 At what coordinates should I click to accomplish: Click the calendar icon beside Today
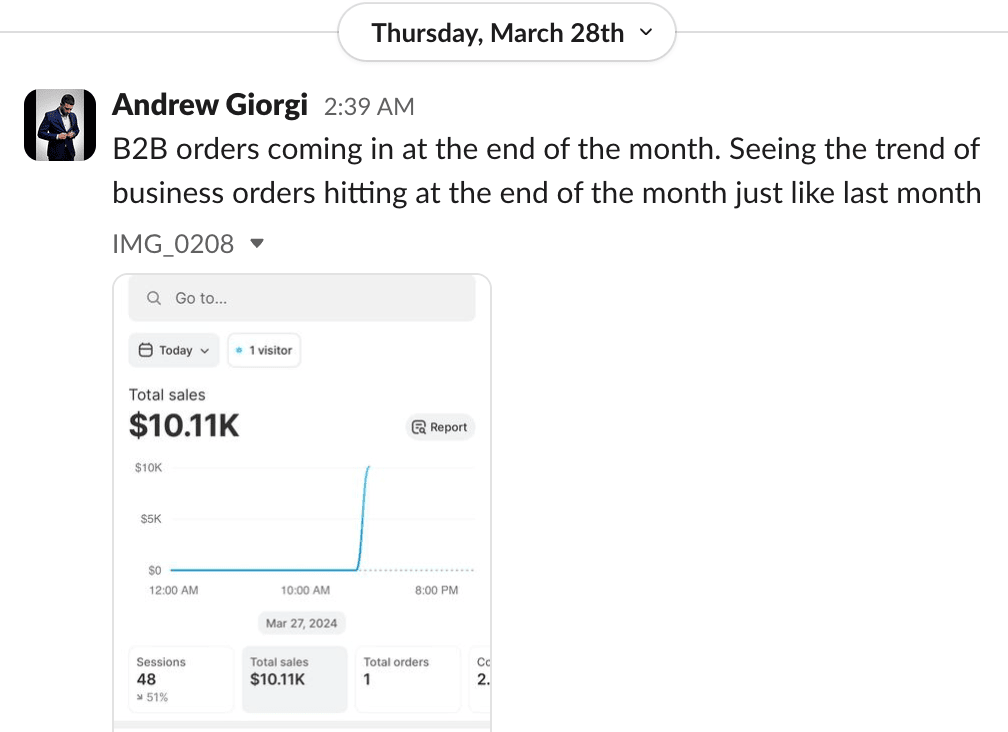[146, 351]
